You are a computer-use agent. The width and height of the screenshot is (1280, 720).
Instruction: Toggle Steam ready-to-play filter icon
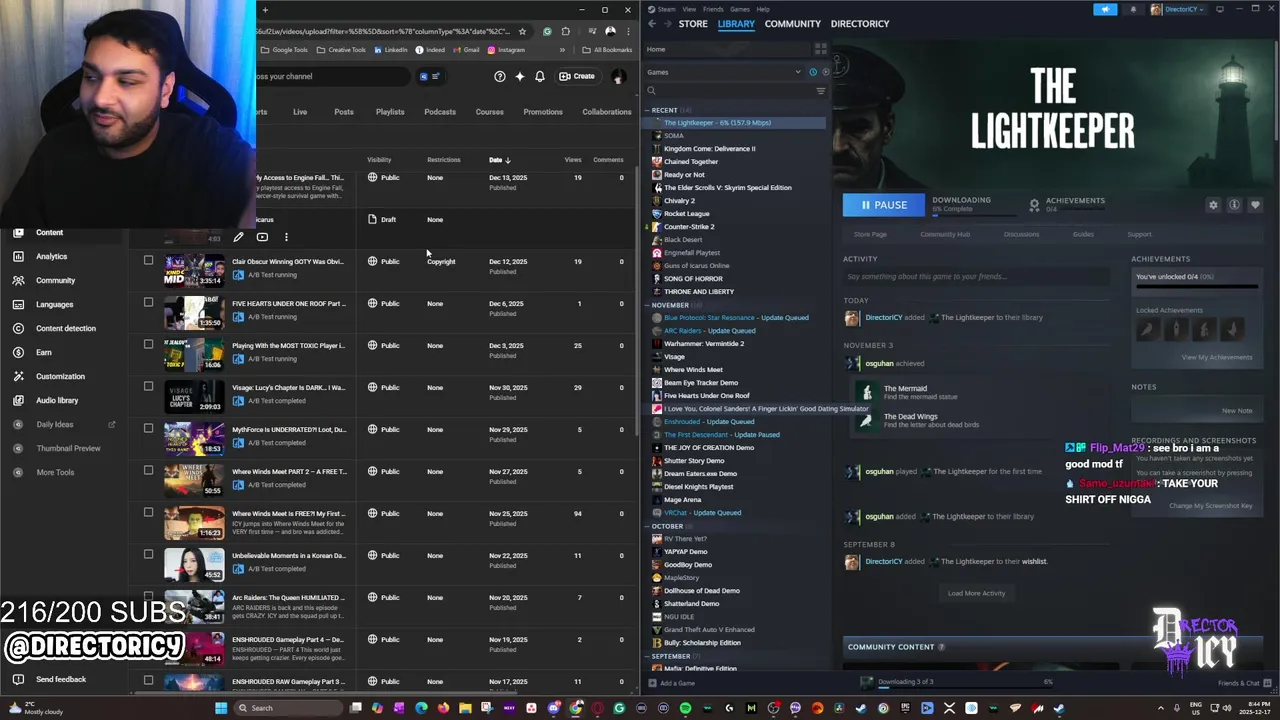point(825,72)
